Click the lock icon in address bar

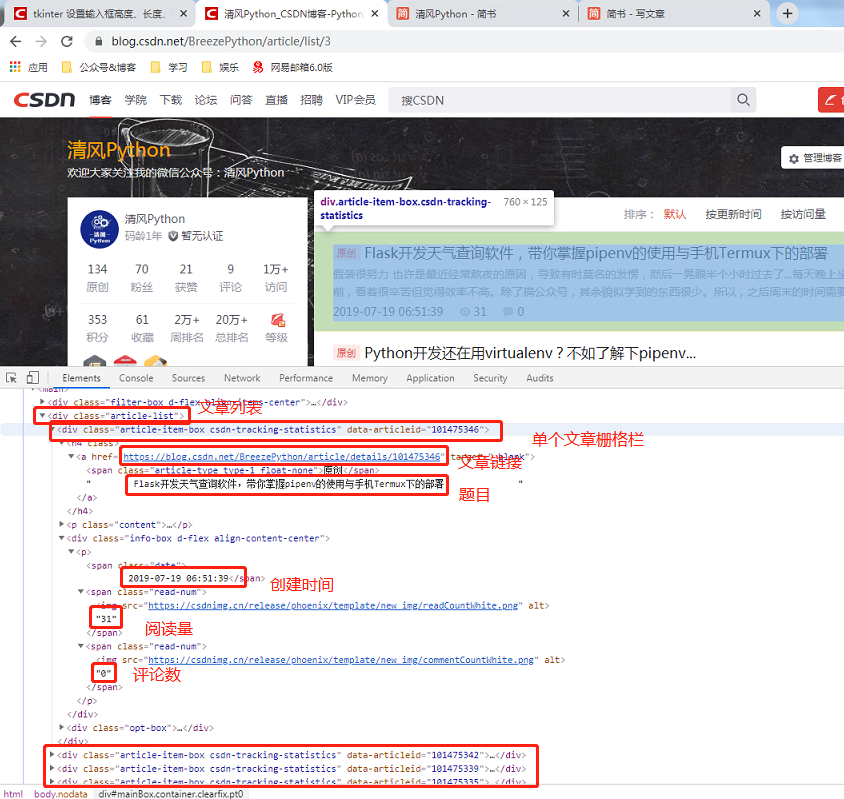coord(99,41)
